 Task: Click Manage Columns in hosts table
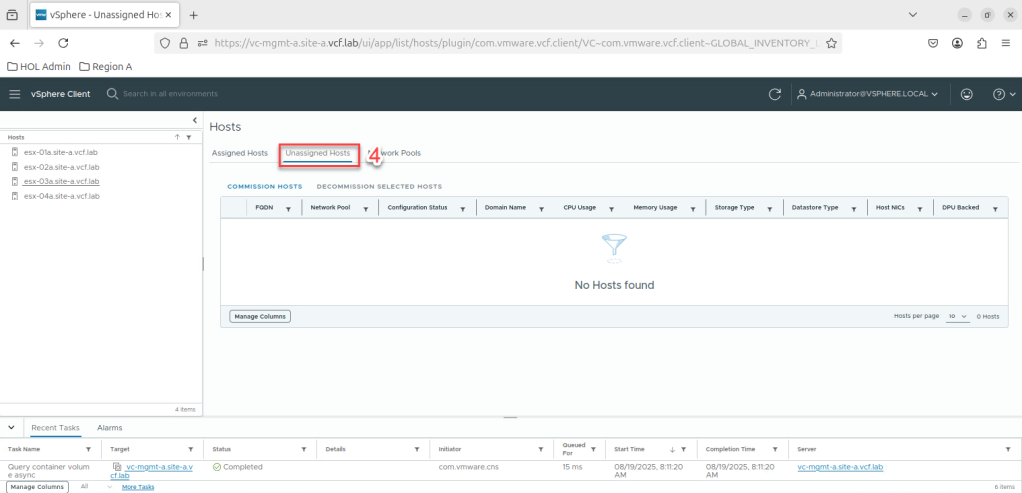(260, 316)
